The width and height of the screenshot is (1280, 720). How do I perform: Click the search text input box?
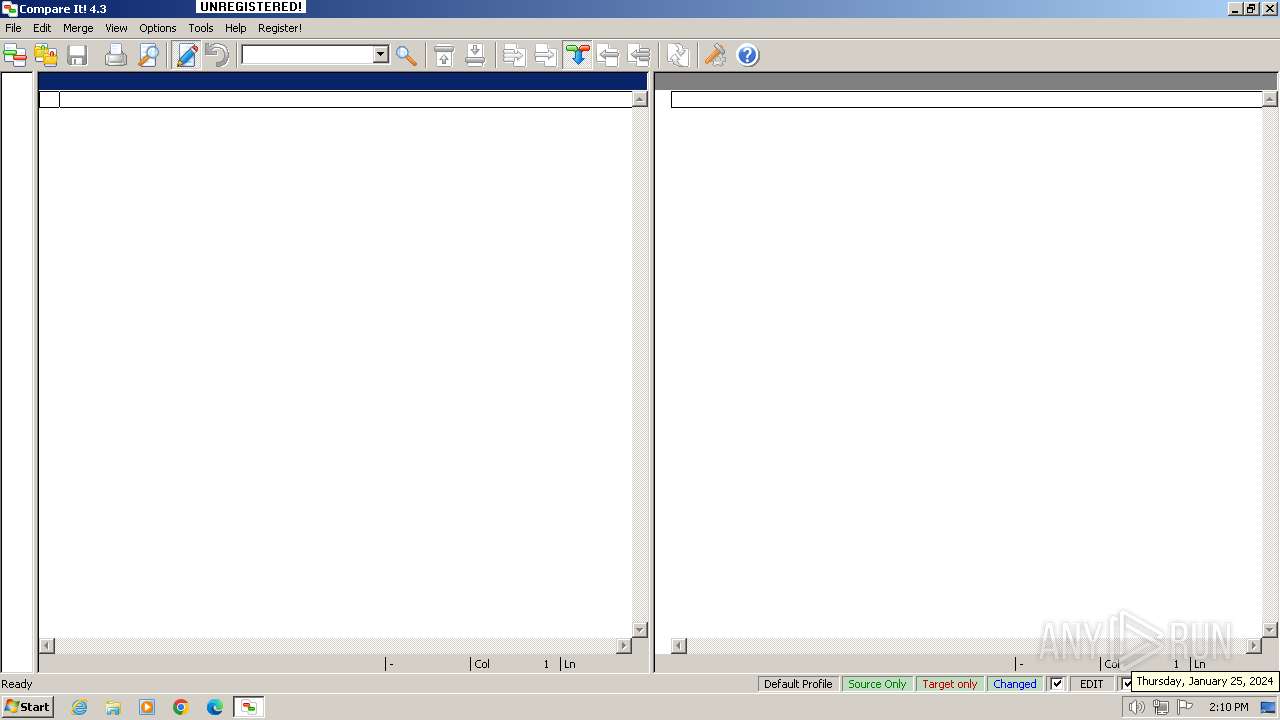point(307,55)
